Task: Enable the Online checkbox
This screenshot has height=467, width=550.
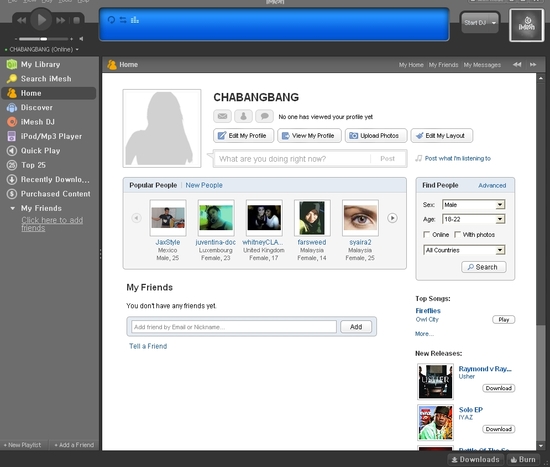Action: [427, 234]
